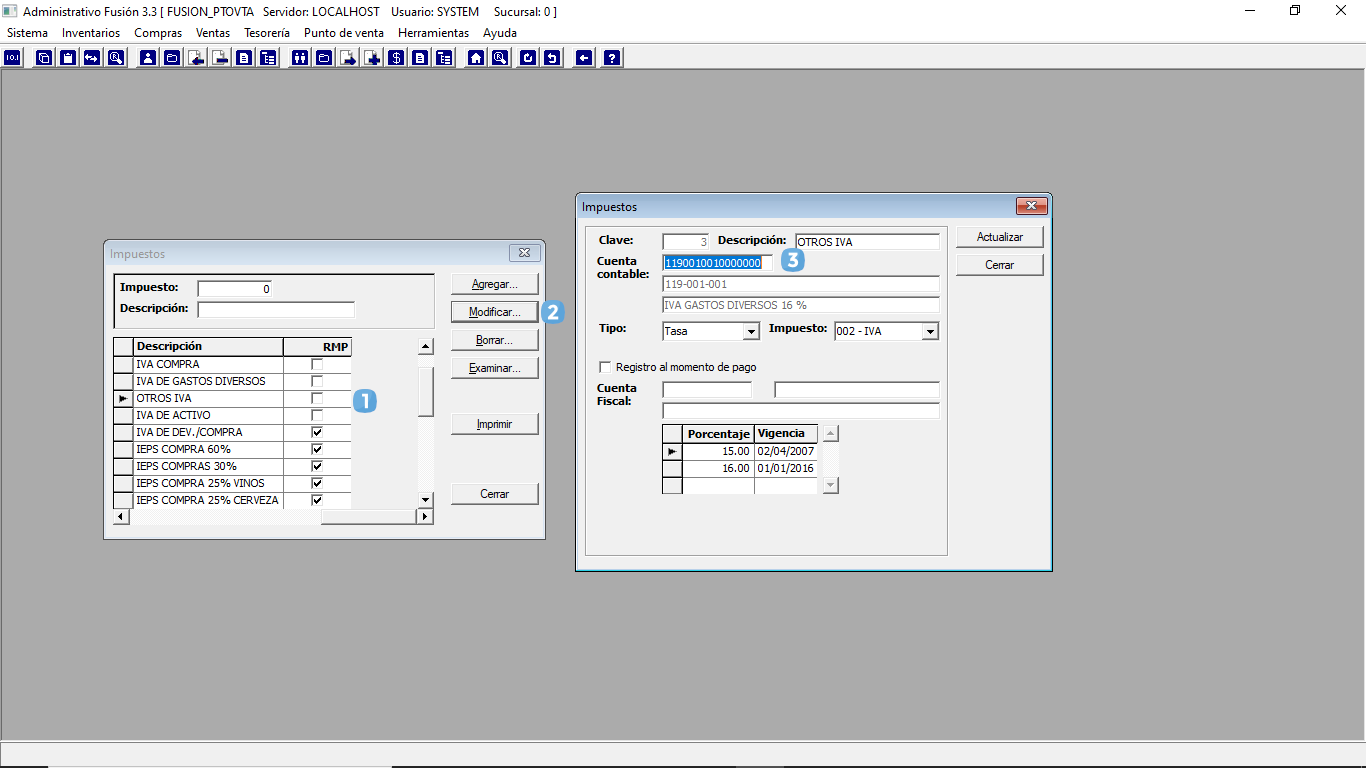Screen dimensions: 1366x768
Task: Uncheck RMP for IEPS COMPRAS 30%
Action: [317, 466]
